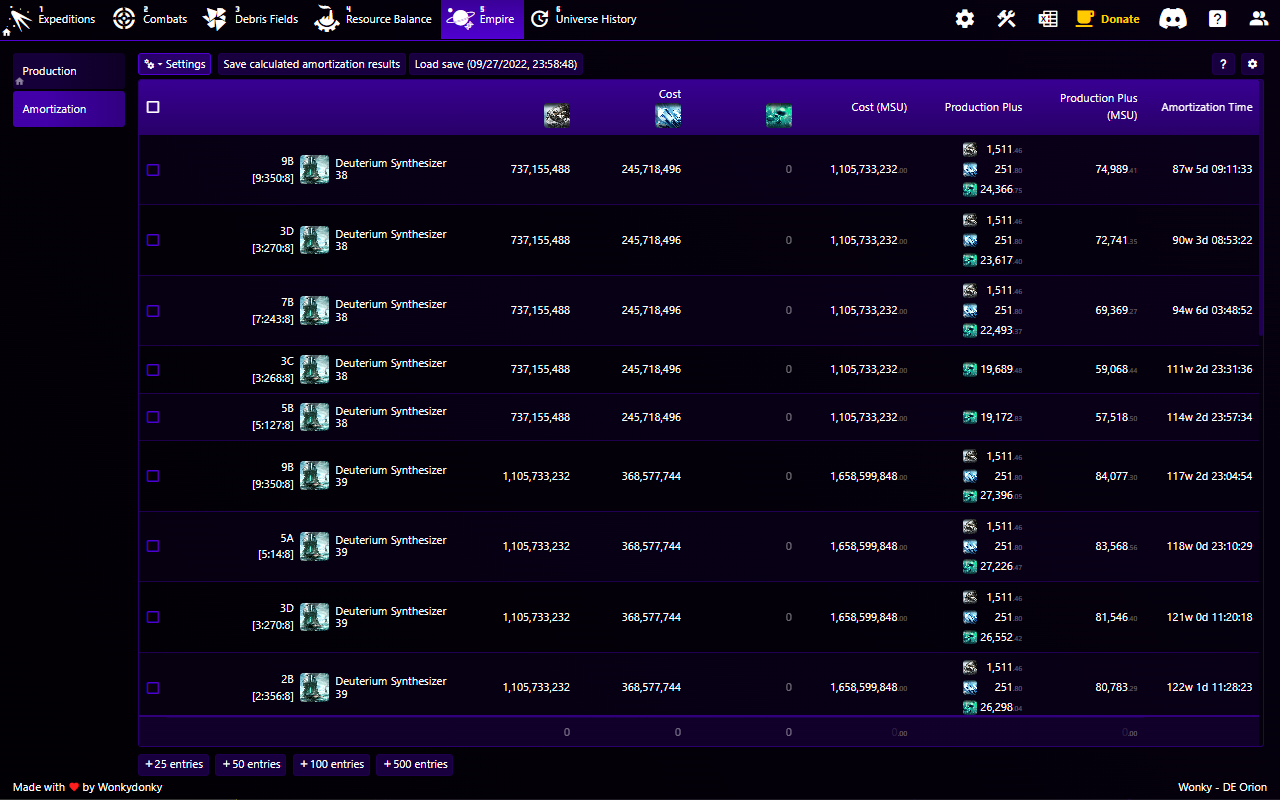Click Save calculated amortization results

tap(311, 64)
